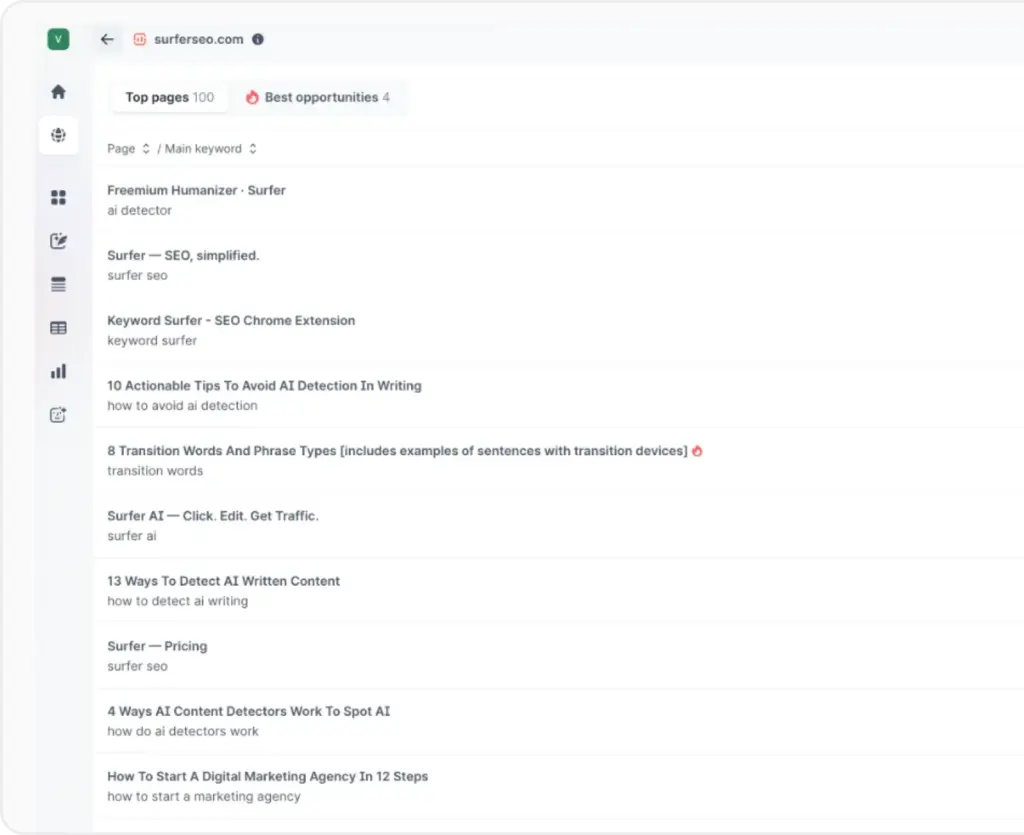Image resolution: width=1024 pixels, height=835 pixels.
Task: Open the content editor pencil icon
Action: 58,241
